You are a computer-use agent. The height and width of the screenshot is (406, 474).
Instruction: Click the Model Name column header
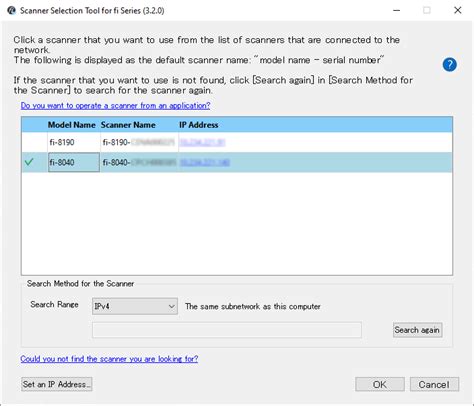(72, 125)
